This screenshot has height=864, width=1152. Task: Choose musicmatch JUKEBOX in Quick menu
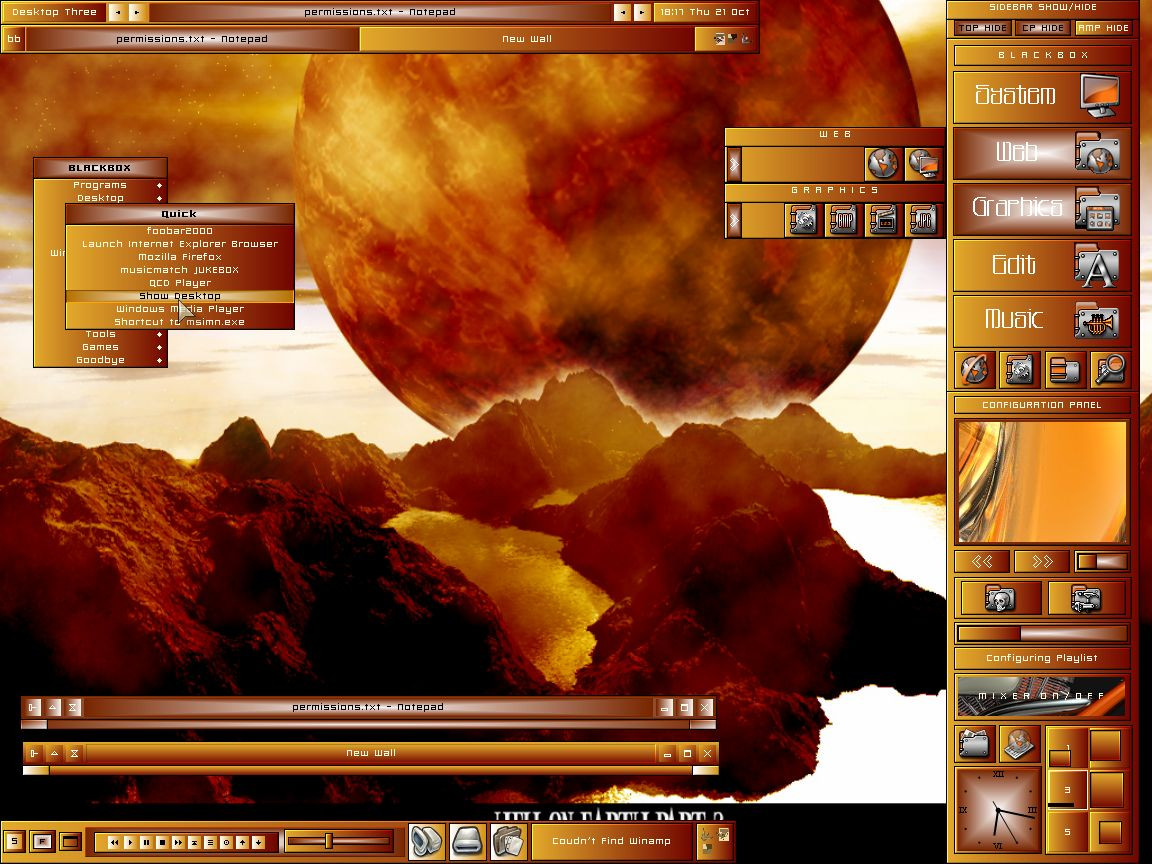(x=180, y=270)
